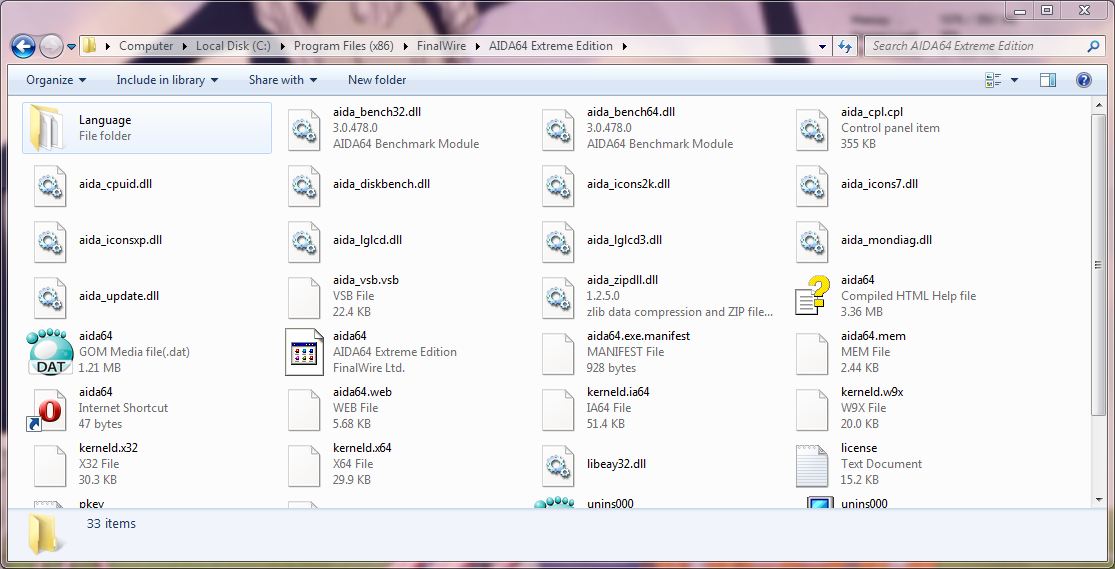1115x569 pixels.
Task: Click AIDA64 Extreme Edition breadcrumb segment
Action: [x=550, y=46]
